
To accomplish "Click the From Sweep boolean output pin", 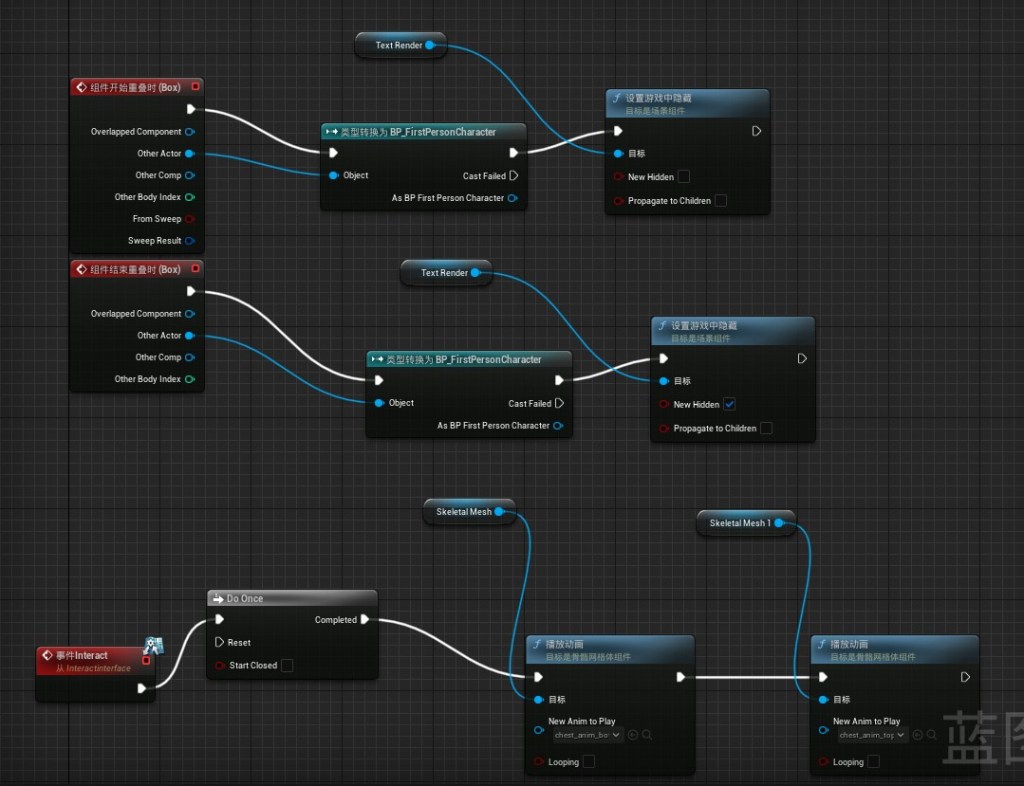I will [x=190, y=219].
